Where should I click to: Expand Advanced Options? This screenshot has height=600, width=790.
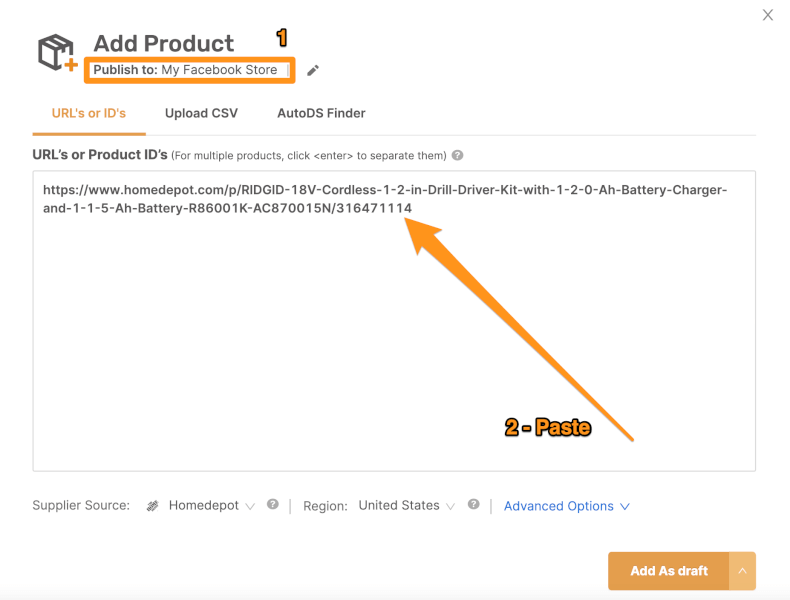[x=567, y=506]
